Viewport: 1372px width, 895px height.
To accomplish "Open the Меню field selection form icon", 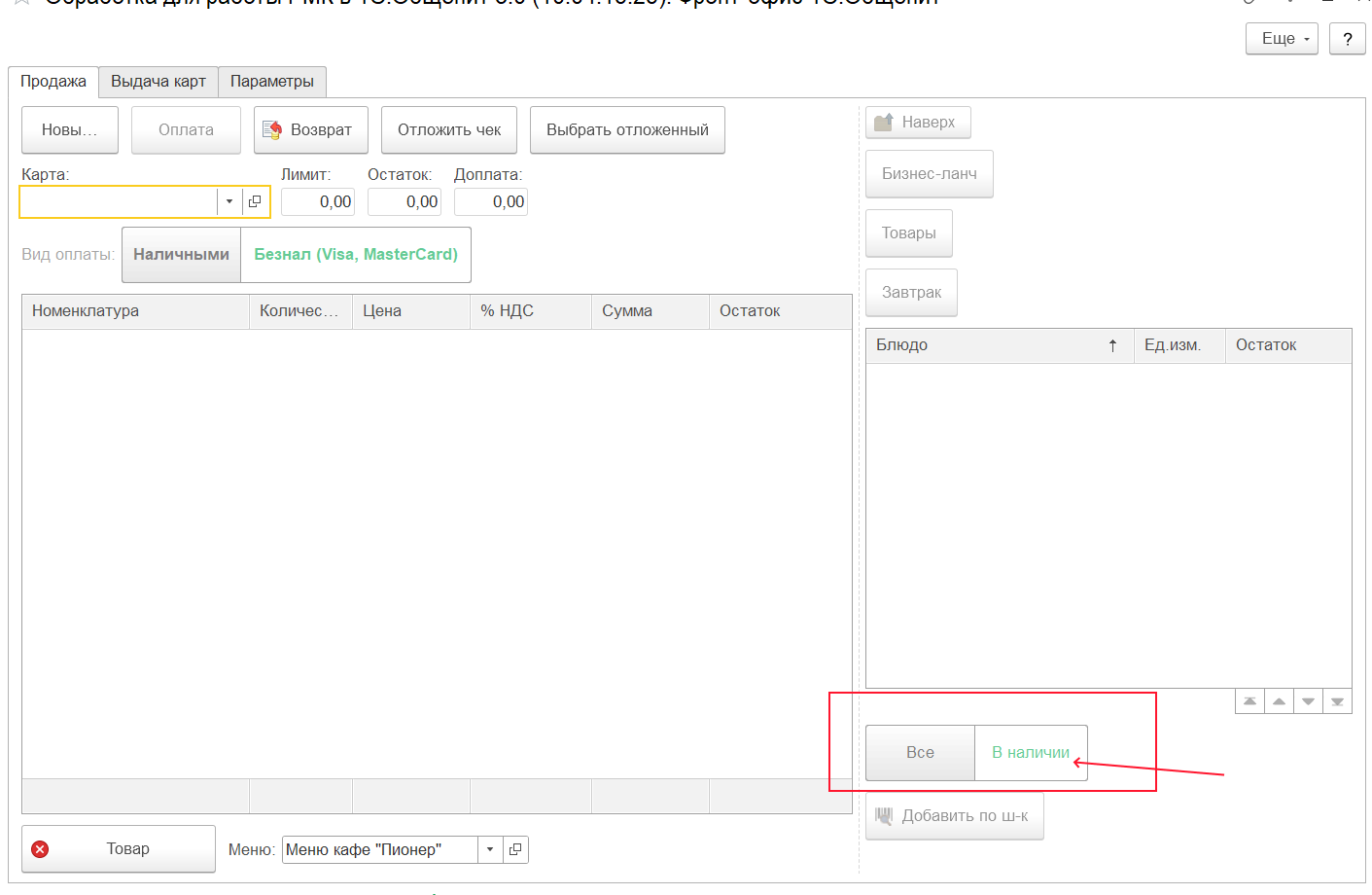I will pyautogui.click(x=515, y=849).
